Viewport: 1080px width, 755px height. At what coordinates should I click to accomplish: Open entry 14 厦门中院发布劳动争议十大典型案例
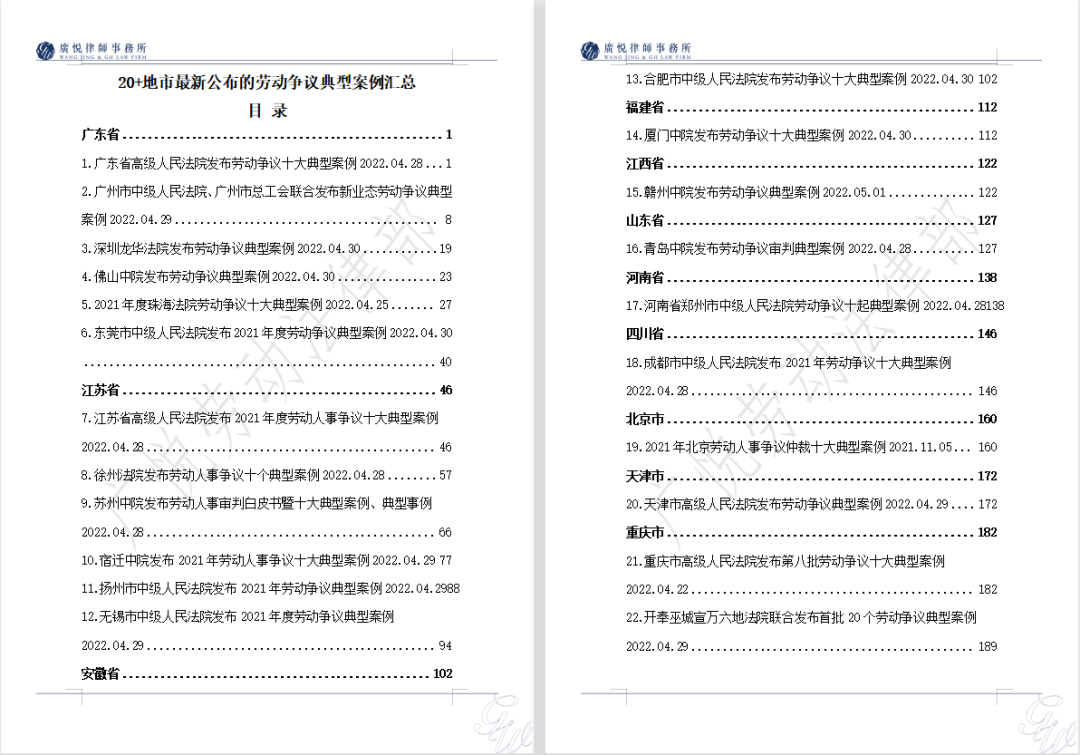(x=811, y=135)
